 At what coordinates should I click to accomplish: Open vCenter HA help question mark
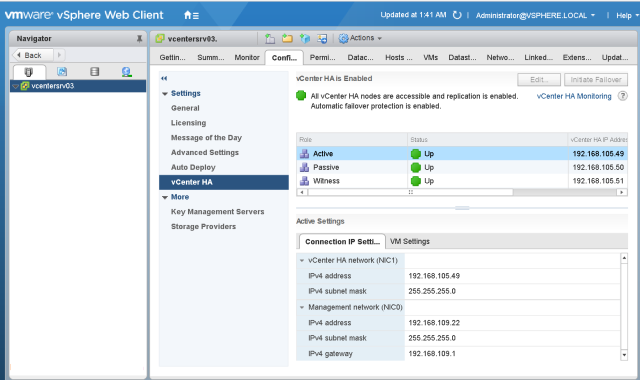[x=622, y=96]
